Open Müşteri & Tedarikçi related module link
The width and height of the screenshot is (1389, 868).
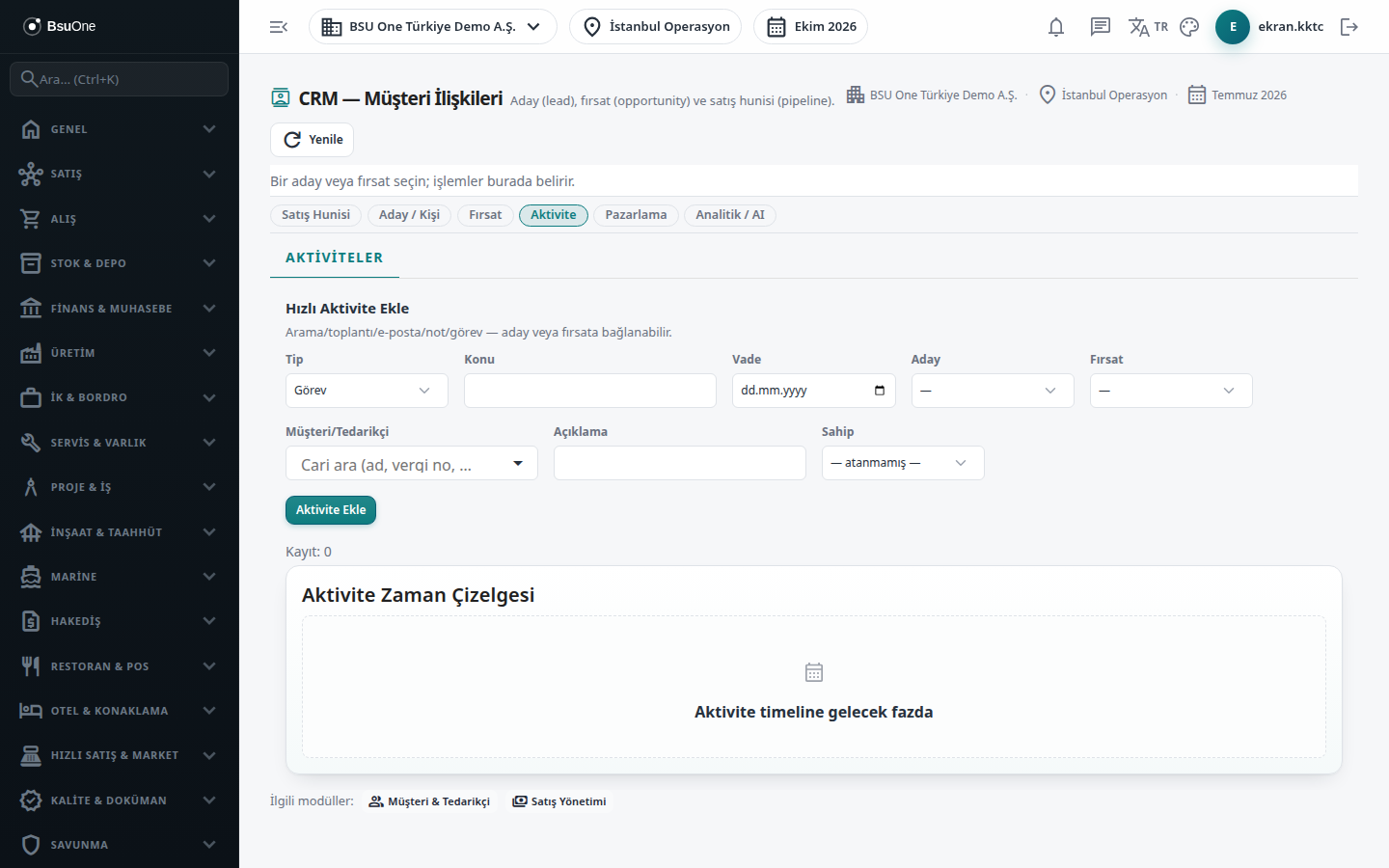click(429, 801)
